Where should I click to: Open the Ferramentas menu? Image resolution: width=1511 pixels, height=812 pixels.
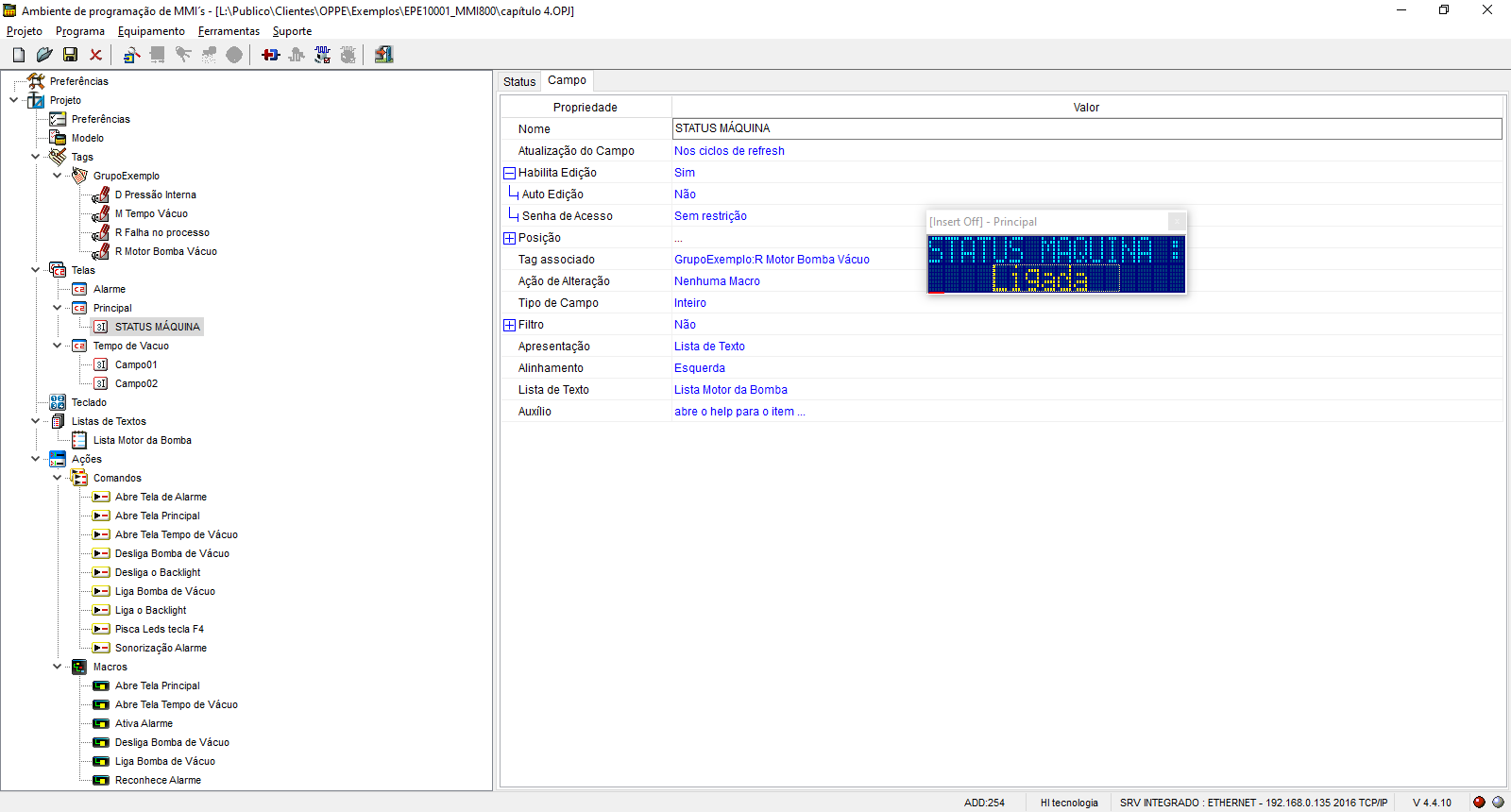(229, 31)
